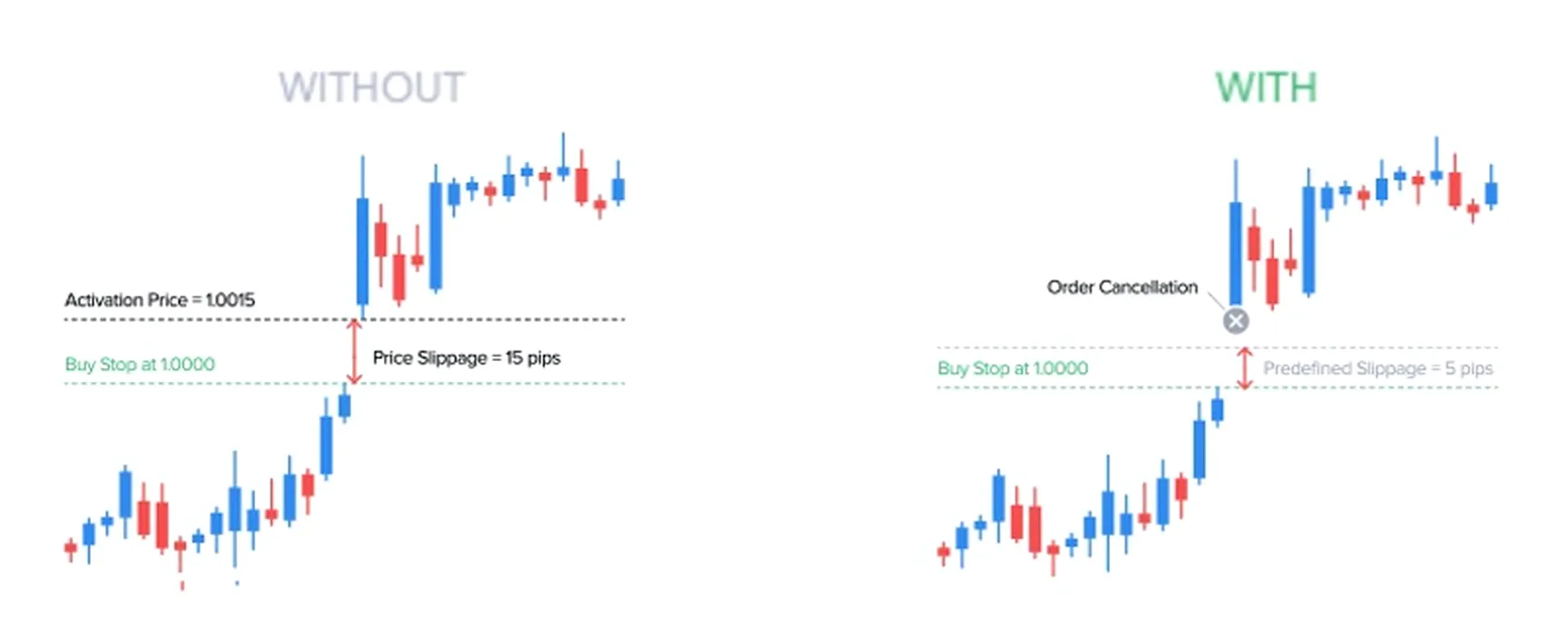
Task: Click the Order Cancellation label
Action: click(x=1122, y=288)
